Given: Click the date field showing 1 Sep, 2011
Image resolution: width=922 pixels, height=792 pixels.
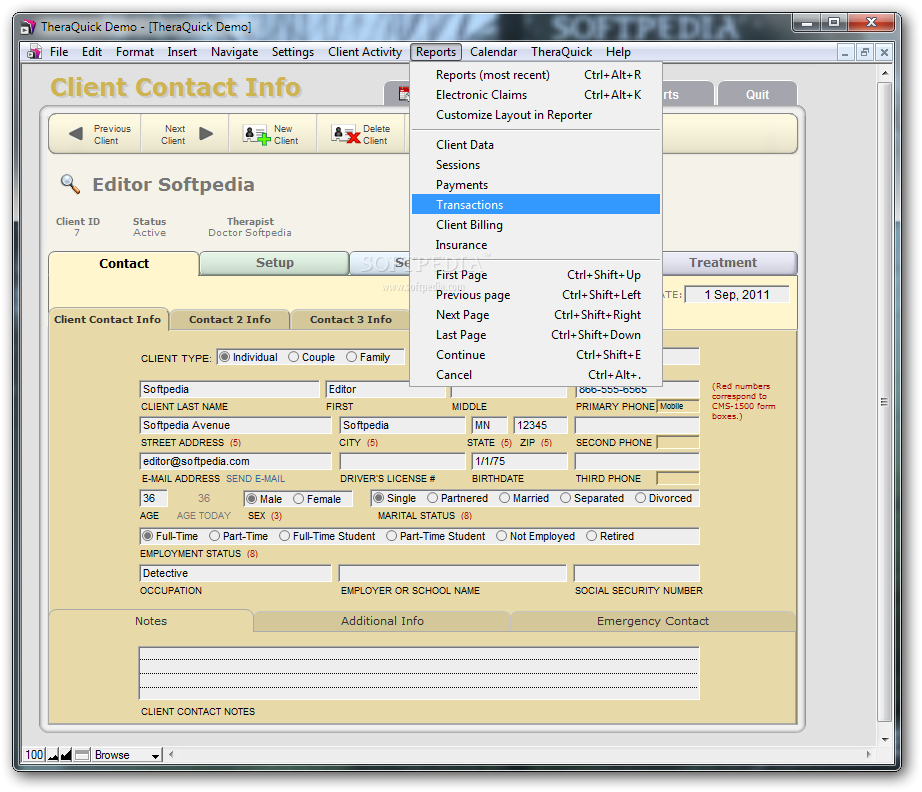Looking at the screenshot, I should [737, 295].
